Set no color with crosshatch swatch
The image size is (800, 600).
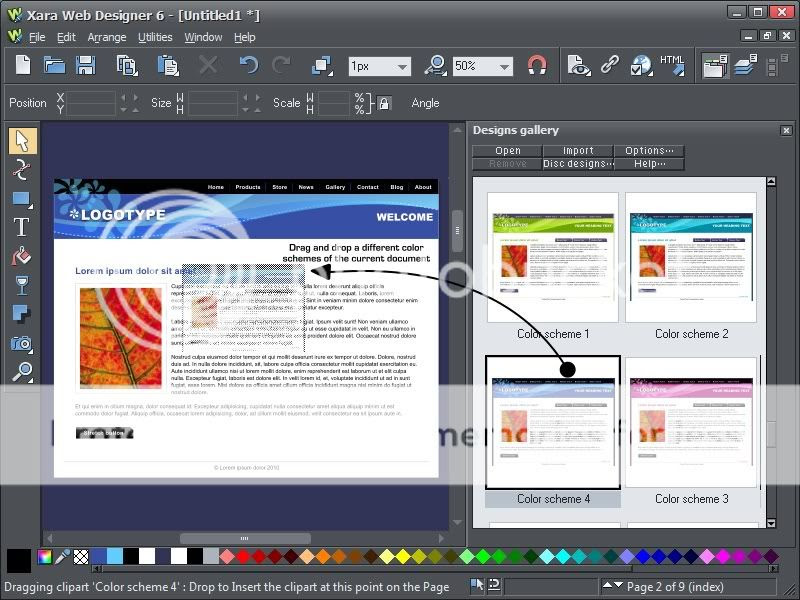pos(81,557)
